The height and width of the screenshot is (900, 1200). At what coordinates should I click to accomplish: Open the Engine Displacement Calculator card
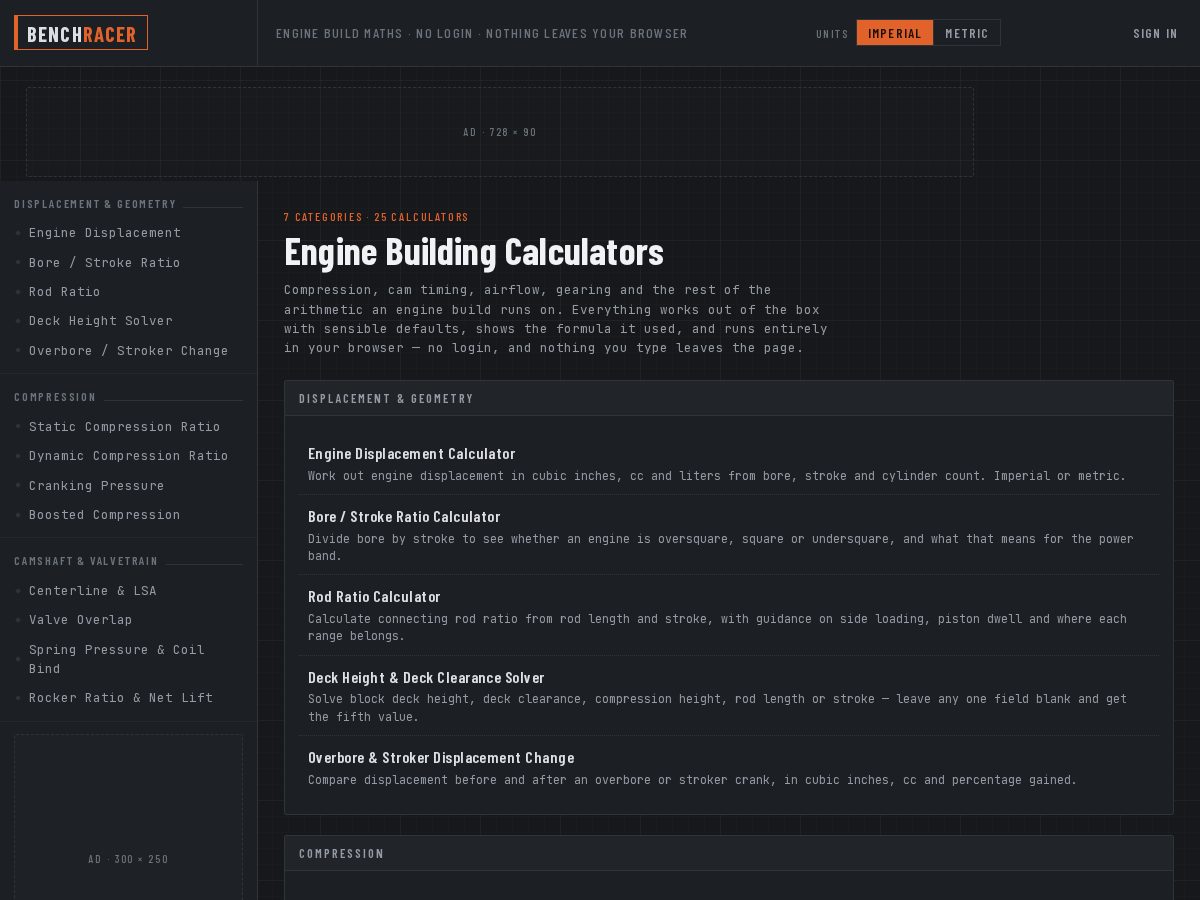pyautogui.click(x=729, y=464)
